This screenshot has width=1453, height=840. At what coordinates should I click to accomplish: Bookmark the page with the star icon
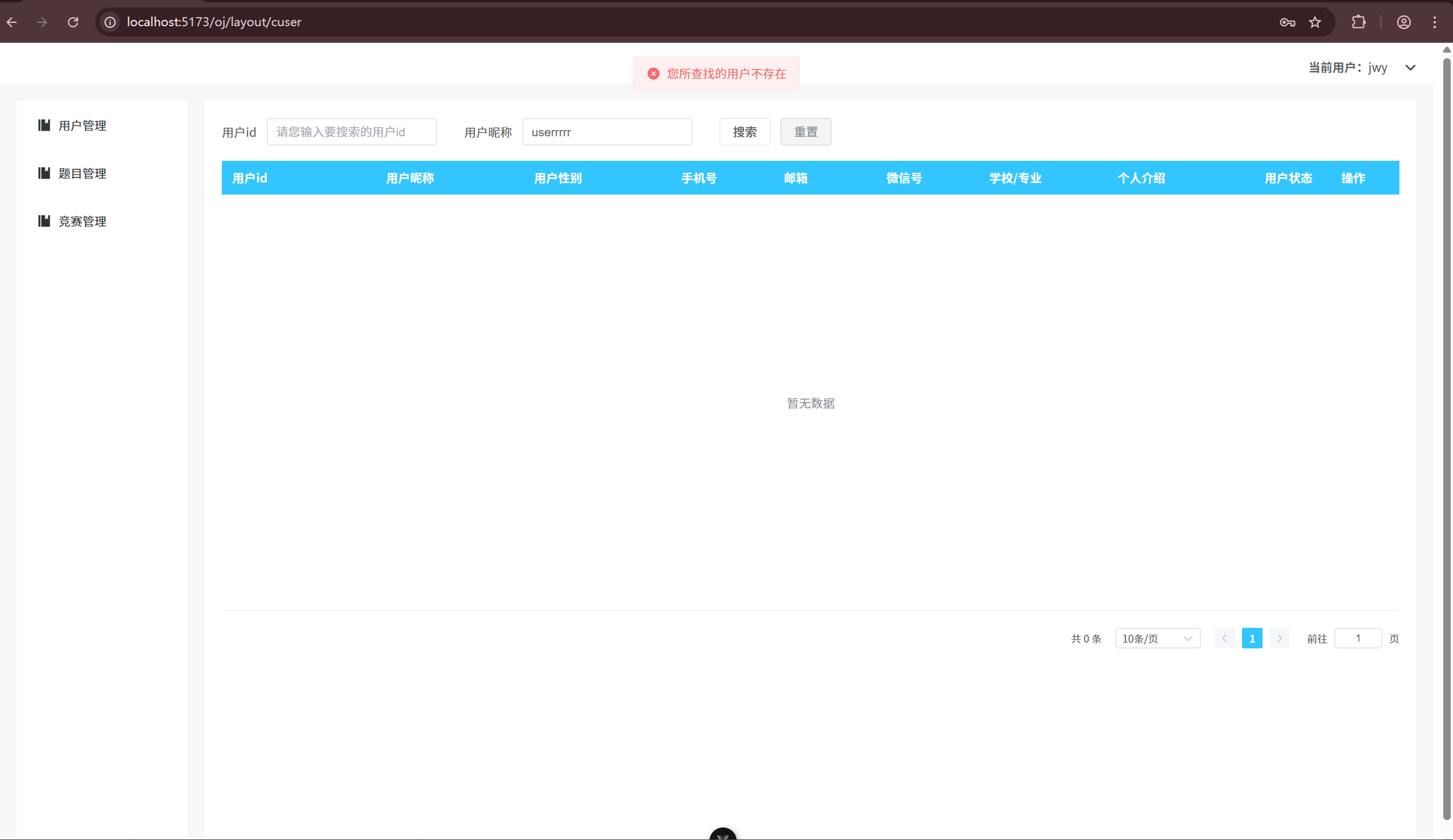pyautogui.click(x=1315, y=22)
